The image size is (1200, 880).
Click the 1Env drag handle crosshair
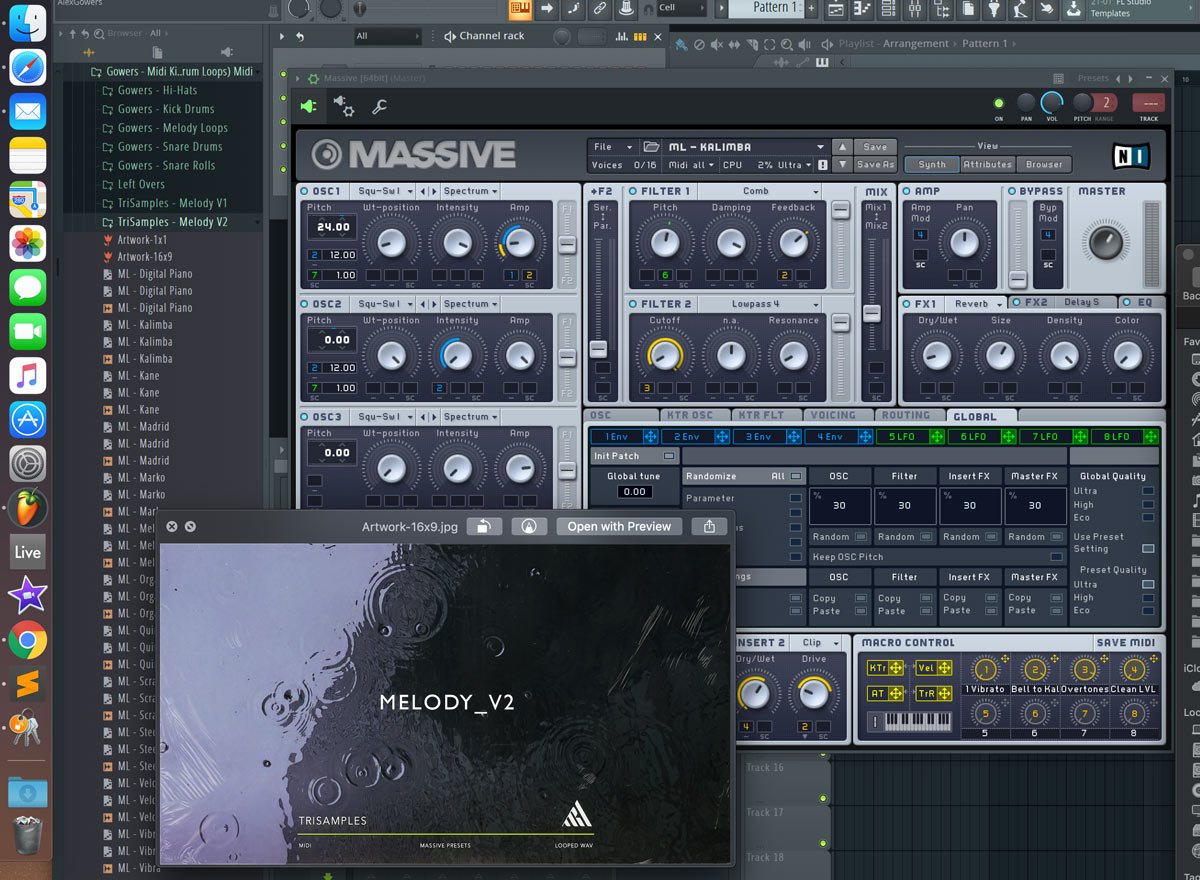[x=650, y=437]
